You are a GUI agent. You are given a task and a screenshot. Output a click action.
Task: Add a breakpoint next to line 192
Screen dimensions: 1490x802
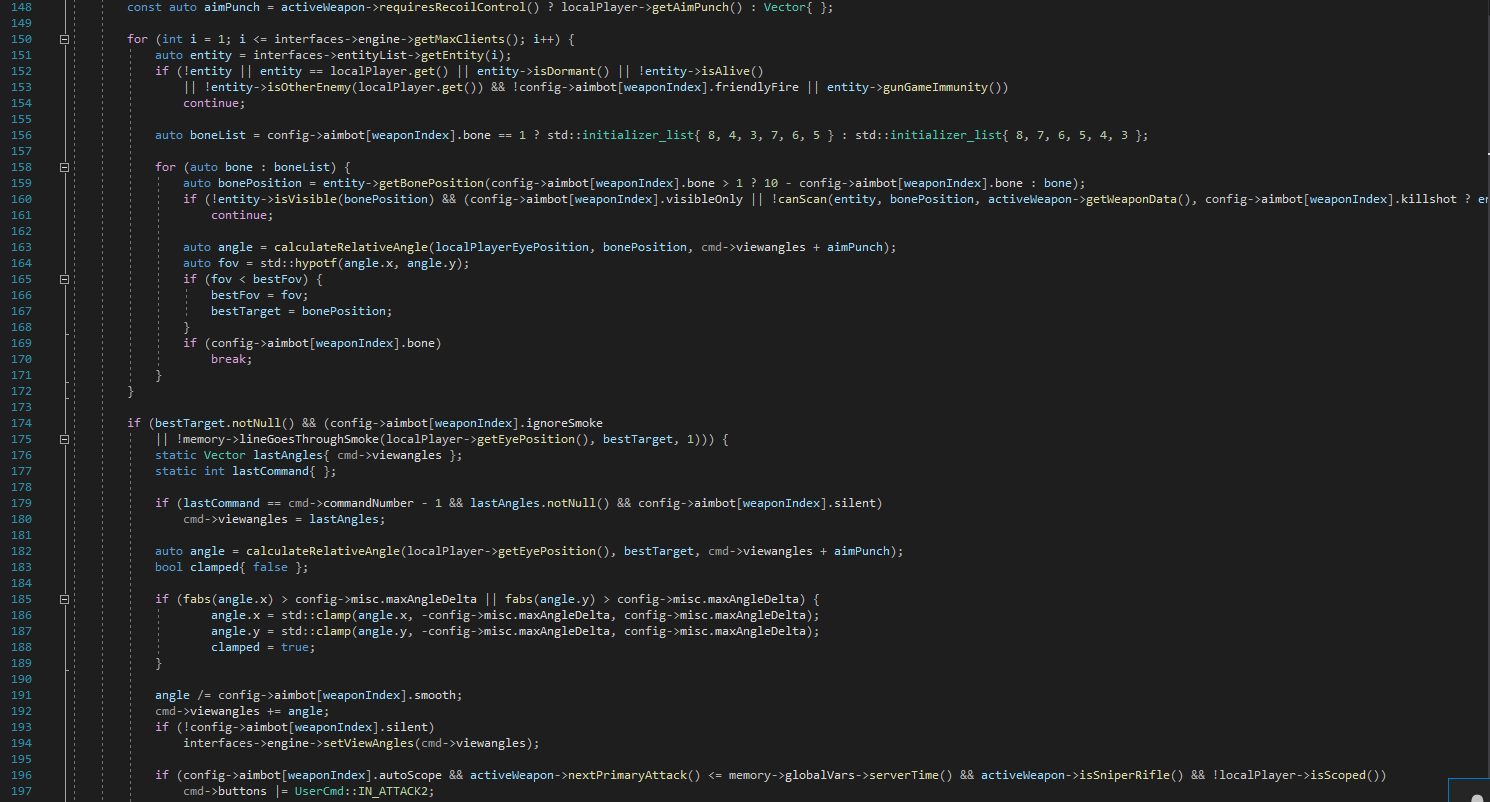(45, 711)
